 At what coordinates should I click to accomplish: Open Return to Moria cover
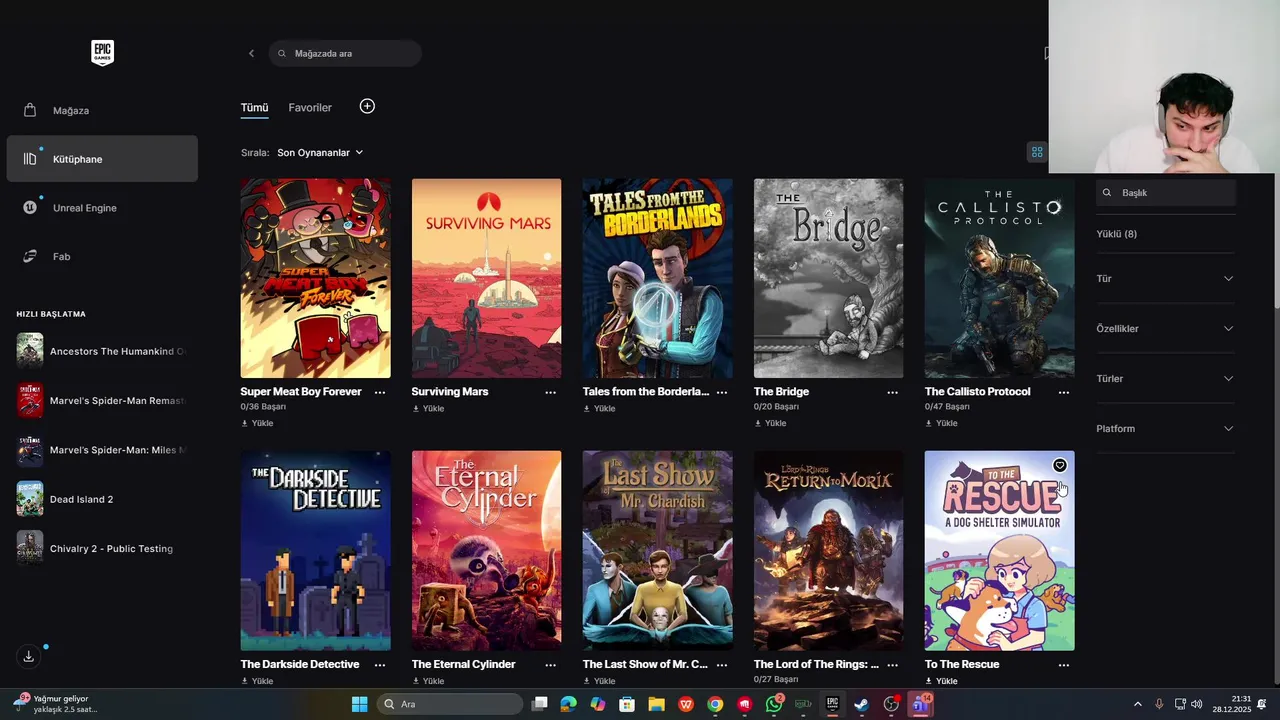828,550
